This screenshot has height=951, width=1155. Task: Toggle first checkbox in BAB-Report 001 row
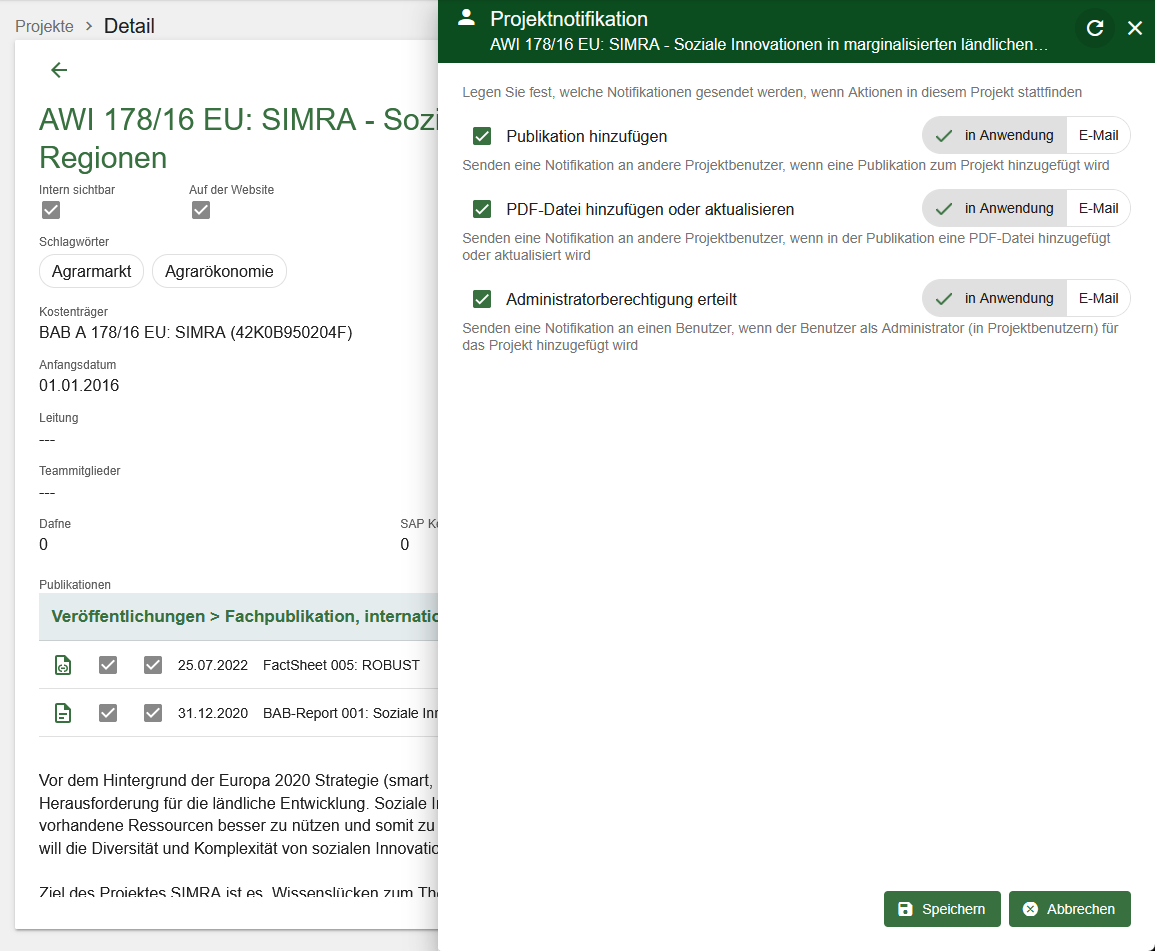[x=108, y=713]
